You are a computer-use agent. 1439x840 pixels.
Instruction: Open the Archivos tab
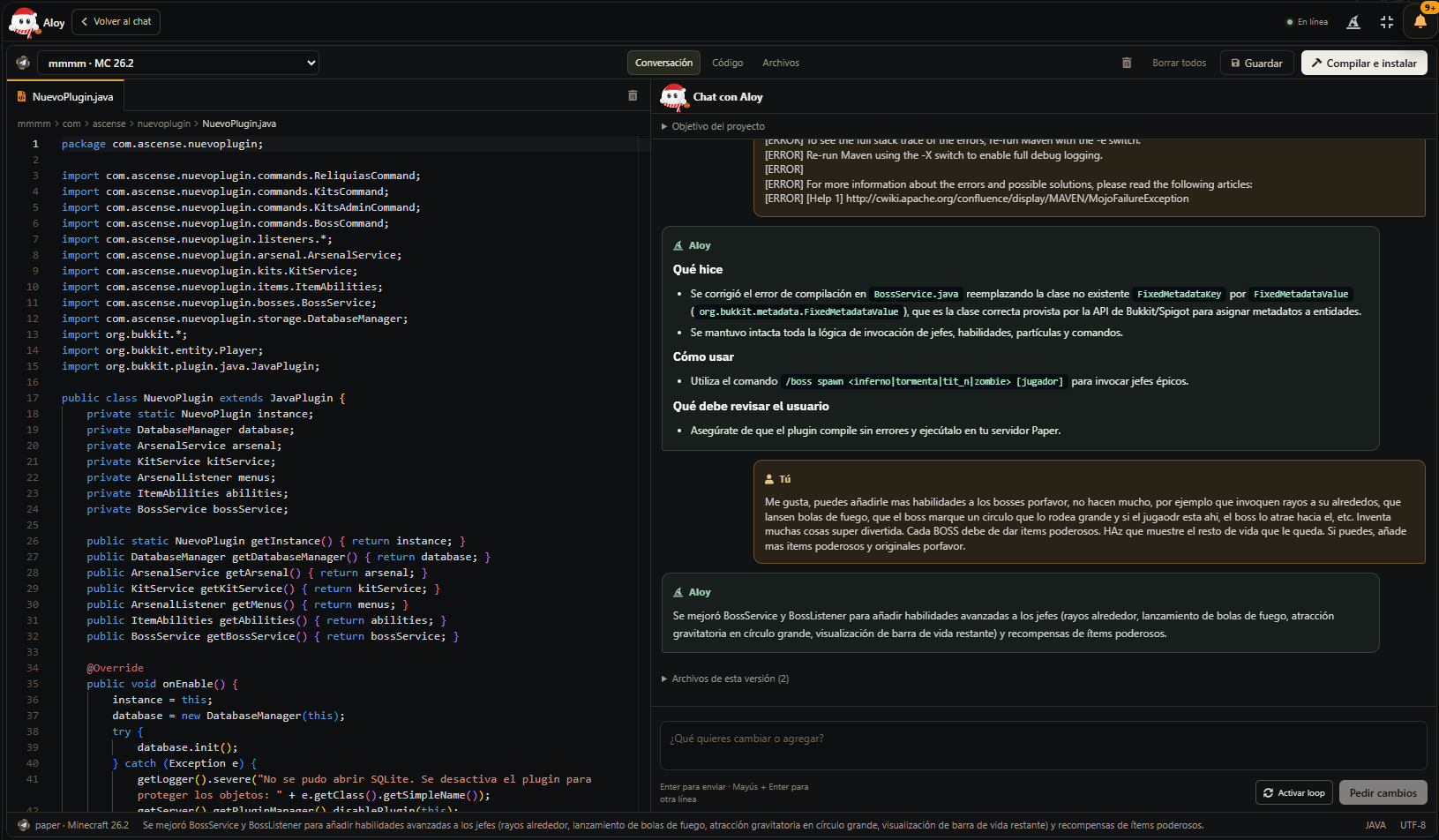pyautogui.click(x=781, y=63)
